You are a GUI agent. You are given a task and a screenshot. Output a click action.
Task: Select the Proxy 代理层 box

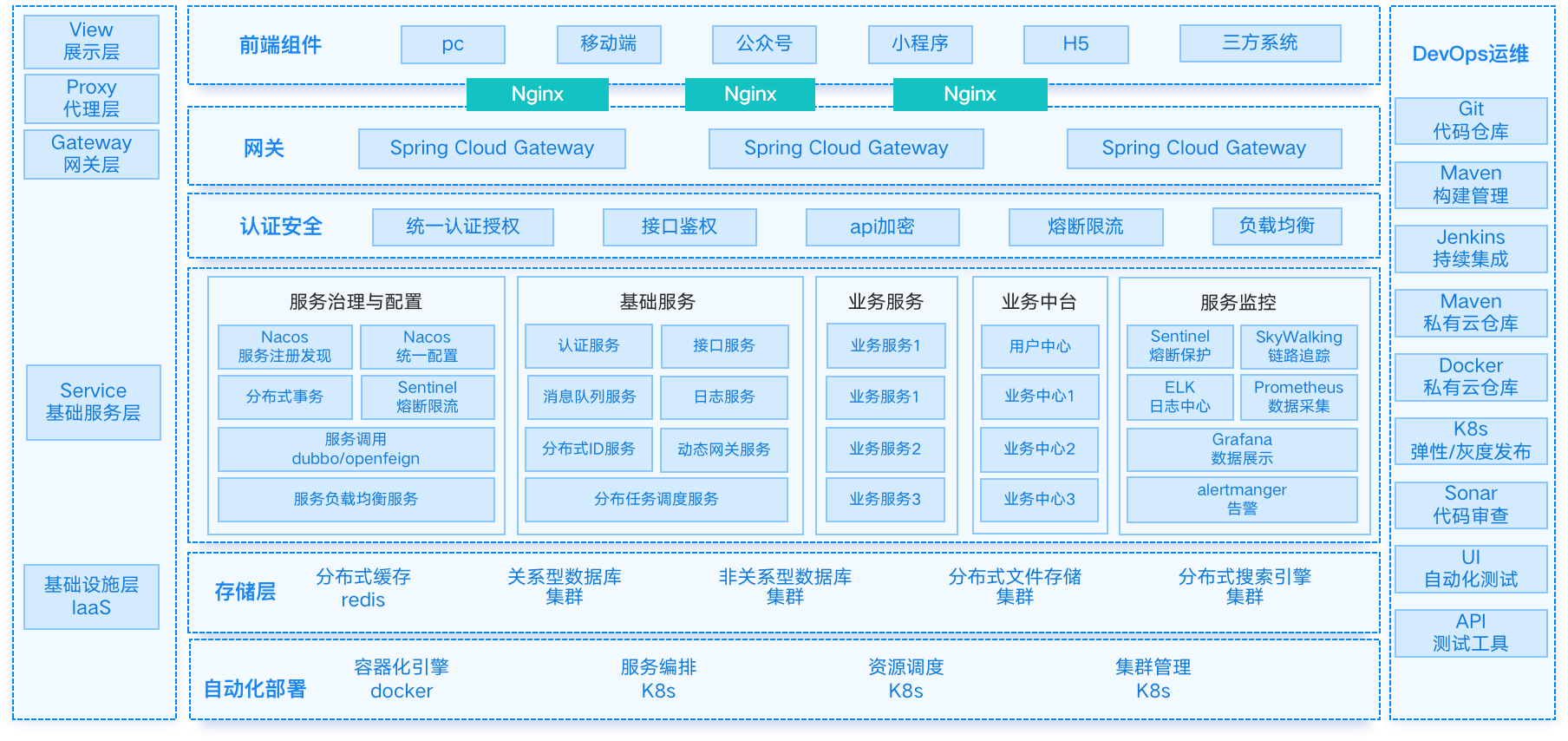click(91, 98)
